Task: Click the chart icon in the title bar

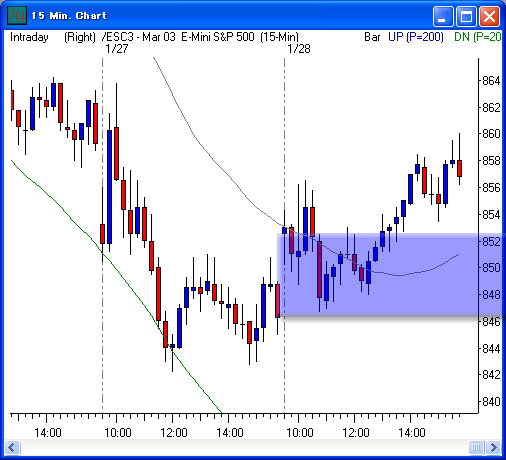Action: [17, 15]
